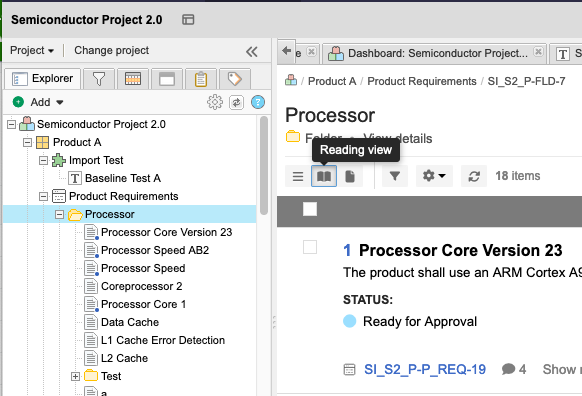Select Processor Speed AB2 tree item
The height and width of the screenshot is (396, 582).
[x=155, y=250]
